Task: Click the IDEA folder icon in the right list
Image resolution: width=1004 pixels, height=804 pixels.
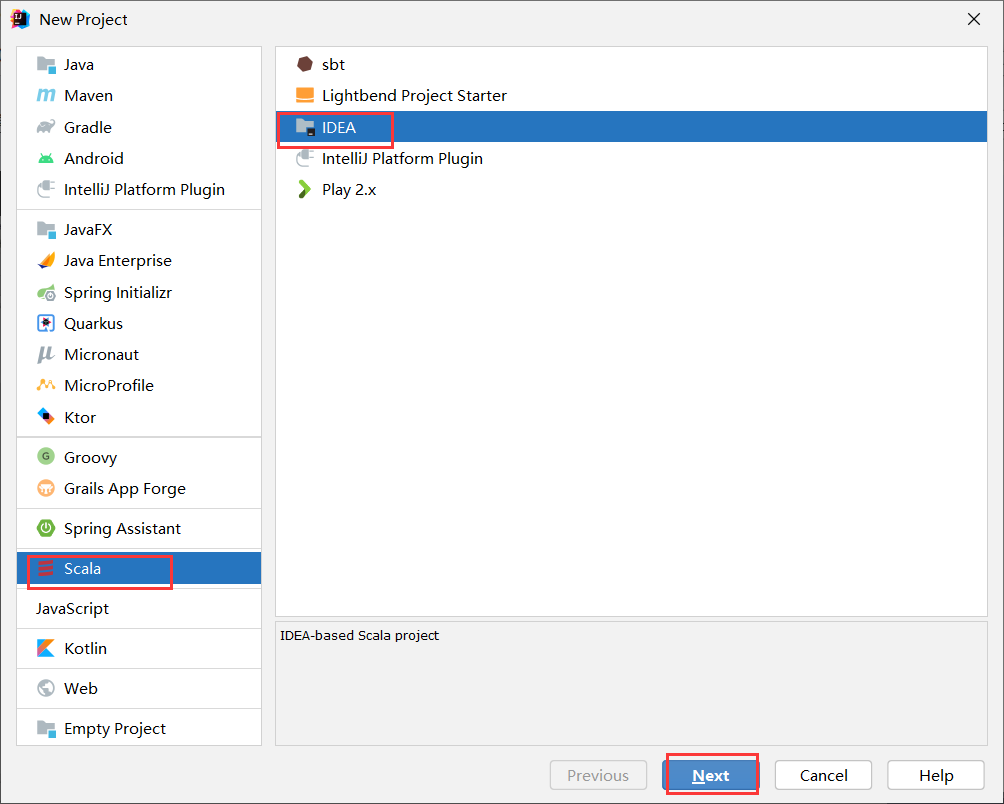Action: click(305, 127)
